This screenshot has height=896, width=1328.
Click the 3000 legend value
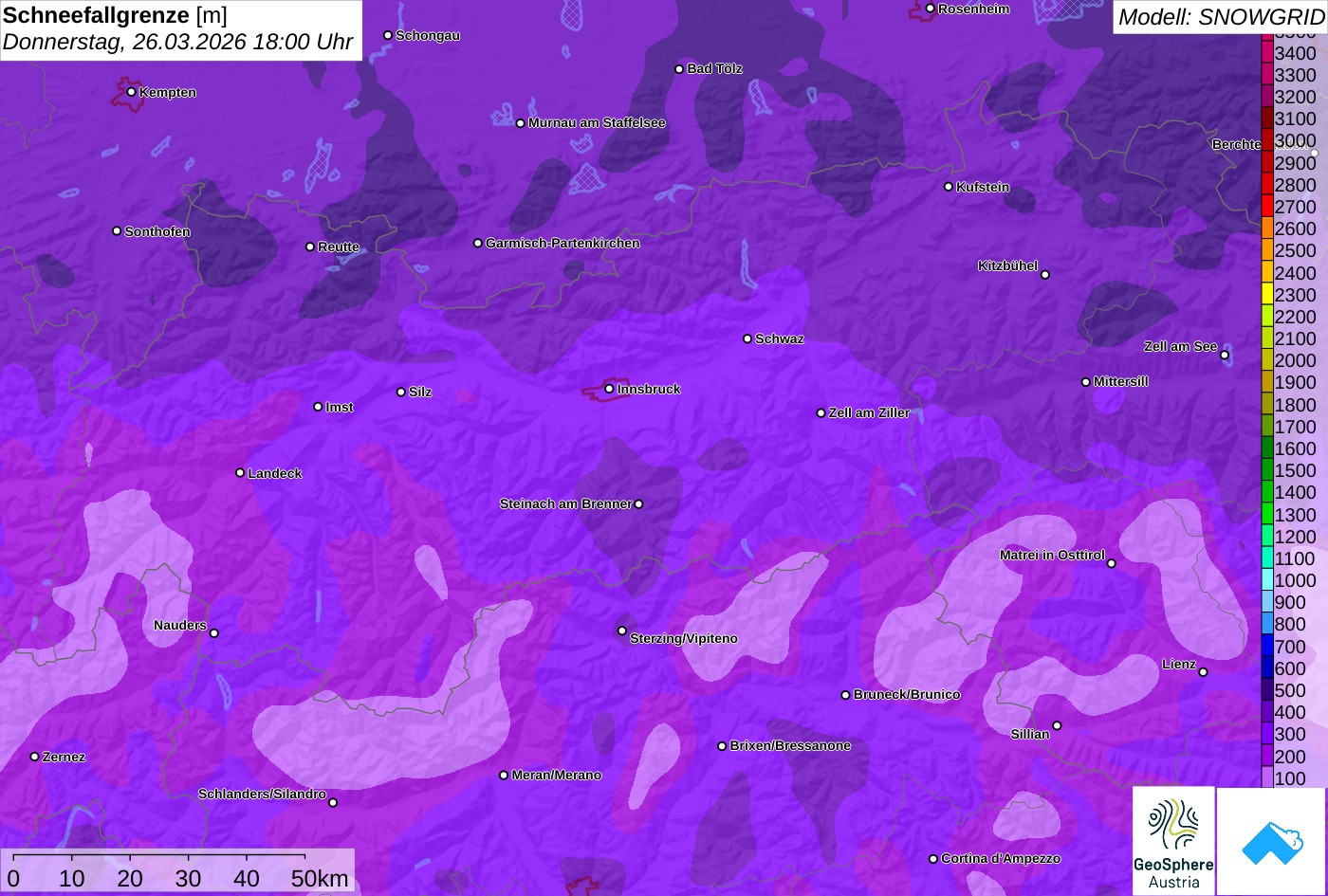tap(1296, 140)
